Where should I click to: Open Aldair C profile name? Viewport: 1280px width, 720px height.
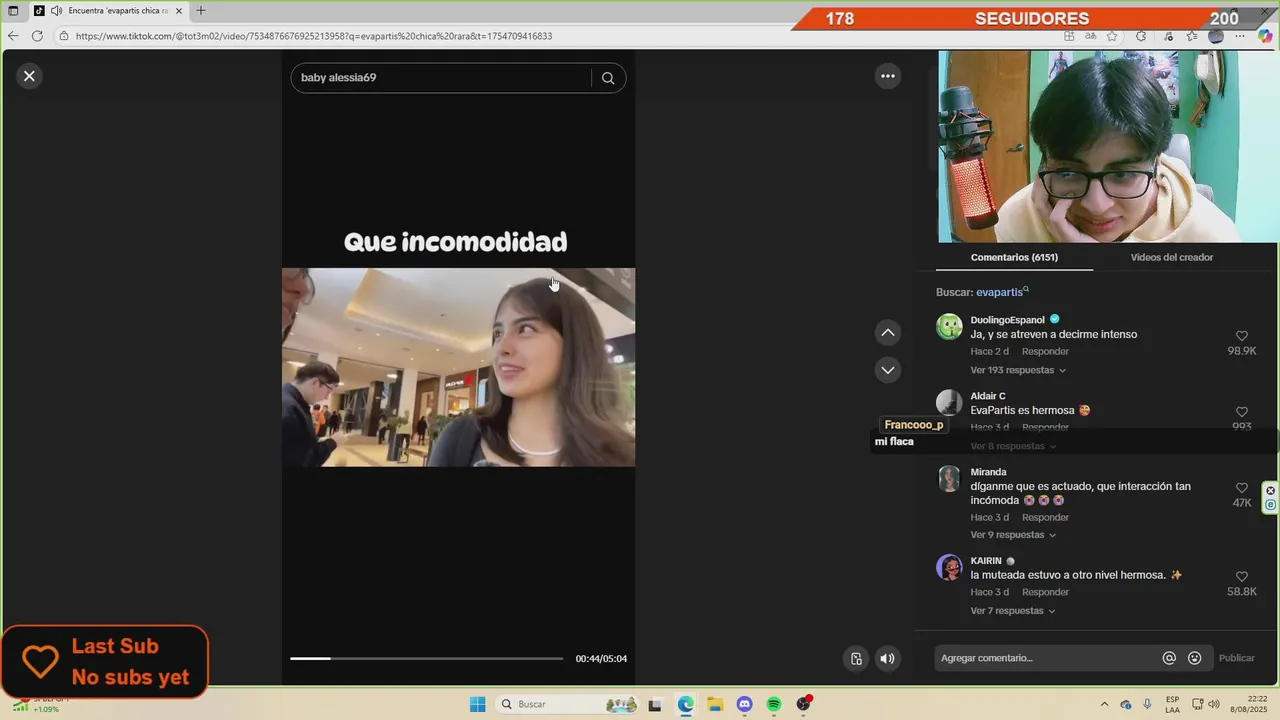(x=988, y=396)
